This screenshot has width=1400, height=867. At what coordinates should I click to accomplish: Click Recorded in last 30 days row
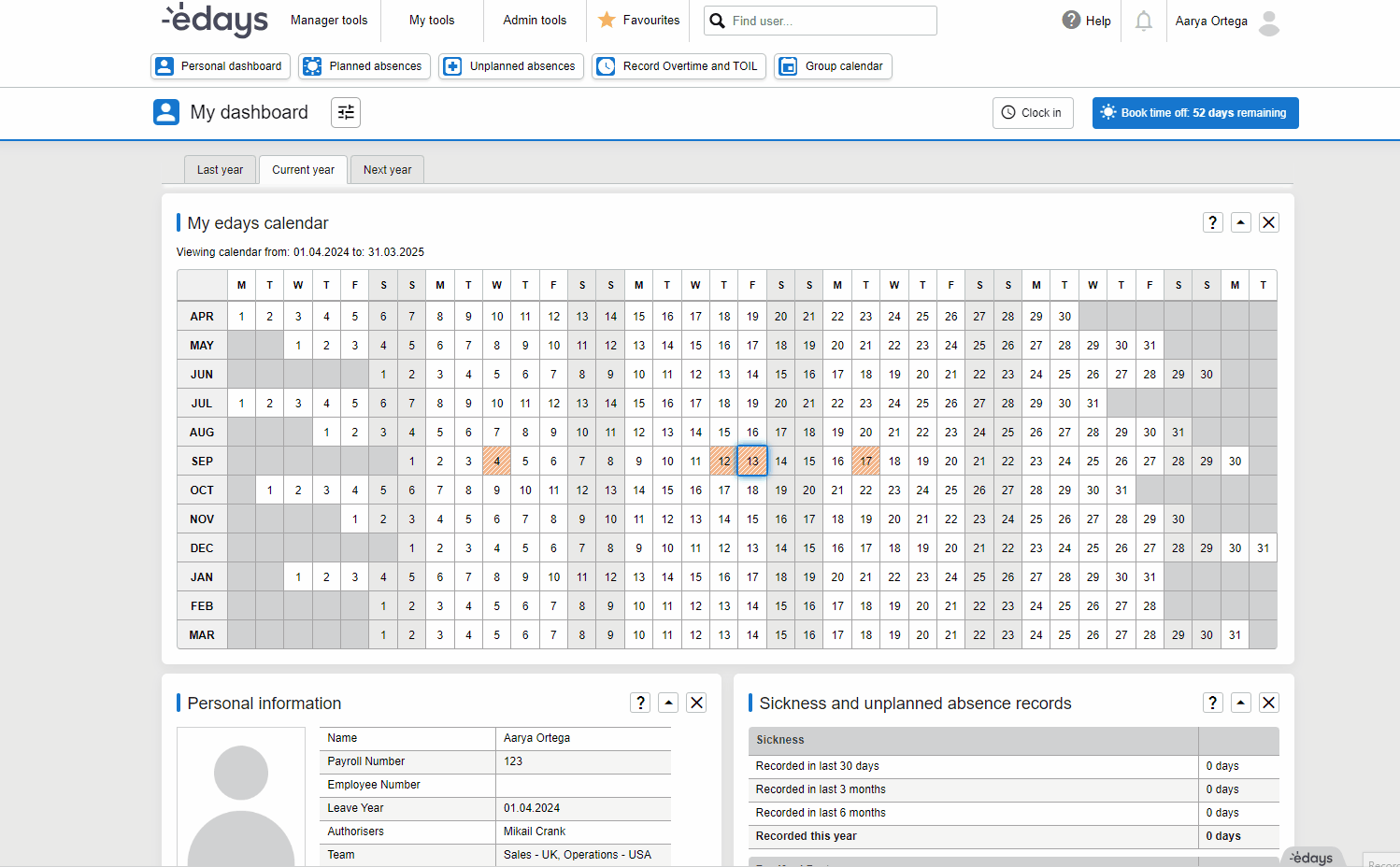pyautogui.click(x=1014, y=766)
